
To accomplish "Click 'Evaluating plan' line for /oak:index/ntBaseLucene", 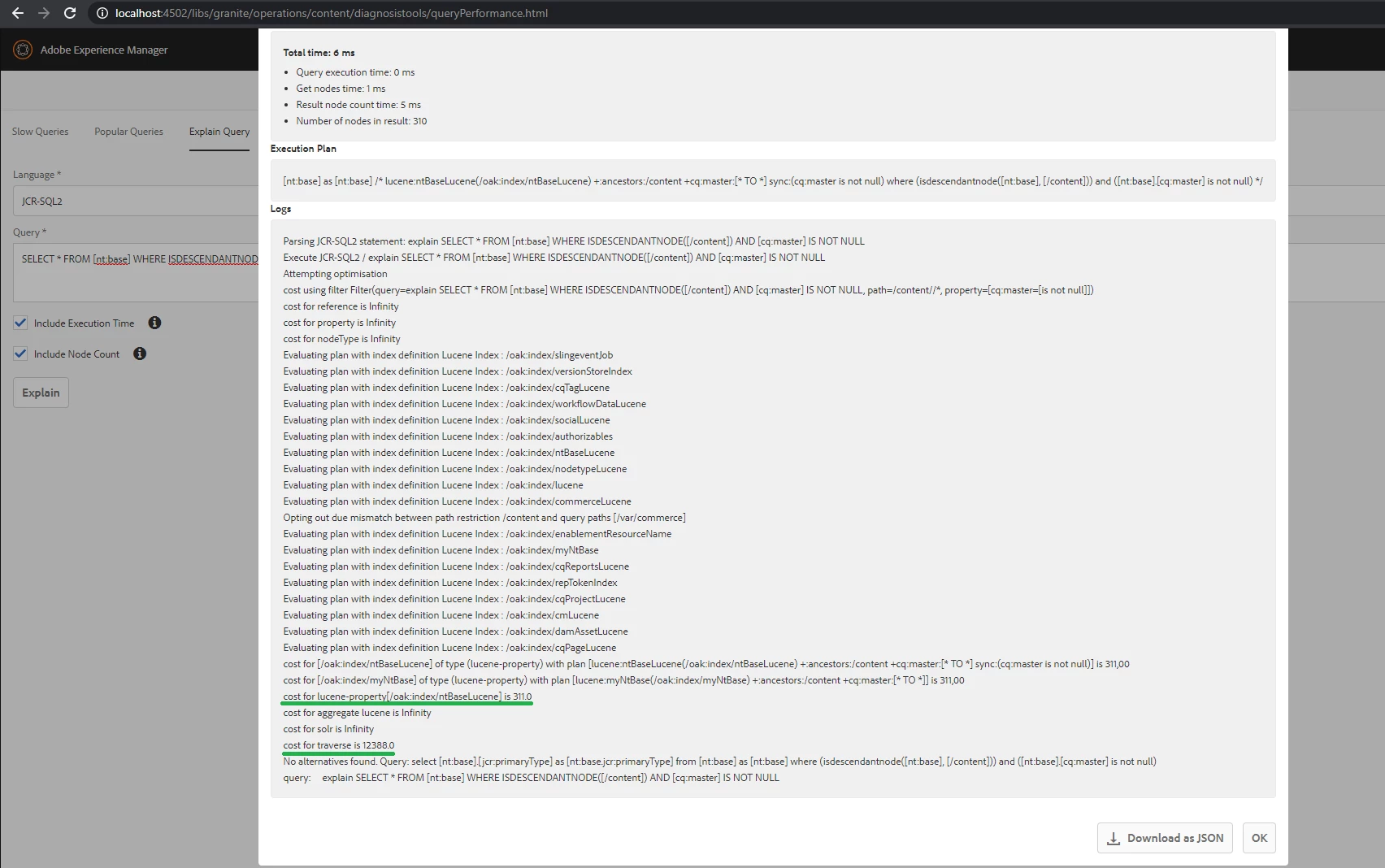I will click(x=449, y=453).
